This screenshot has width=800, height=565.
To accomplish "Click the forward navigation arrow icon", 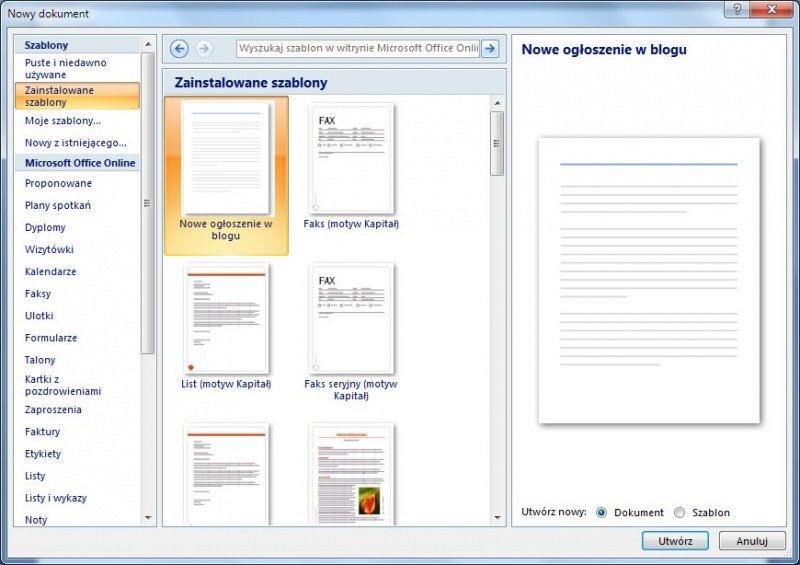I will point(204,49).
